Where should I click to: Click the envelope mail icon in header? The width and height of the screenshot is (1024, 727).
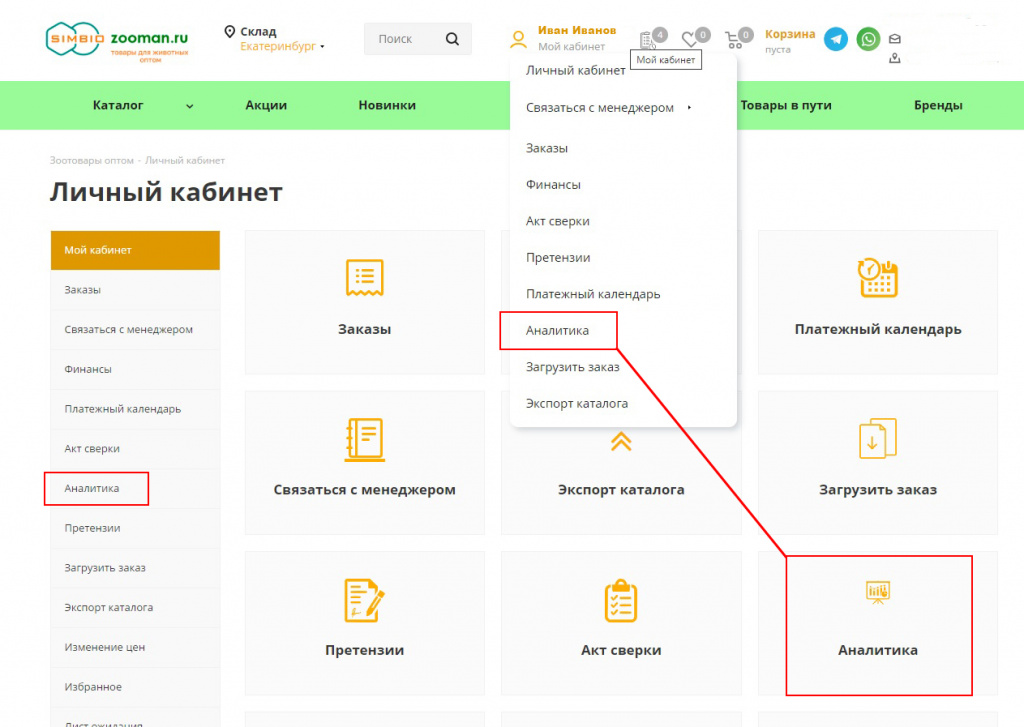tap(895, 39)
